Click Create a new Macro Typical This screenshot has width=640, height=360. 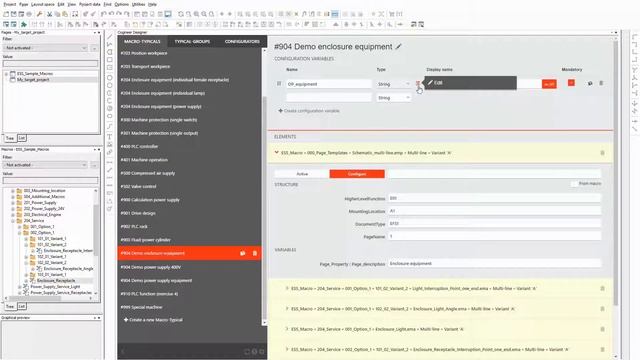tap(153, 320)
